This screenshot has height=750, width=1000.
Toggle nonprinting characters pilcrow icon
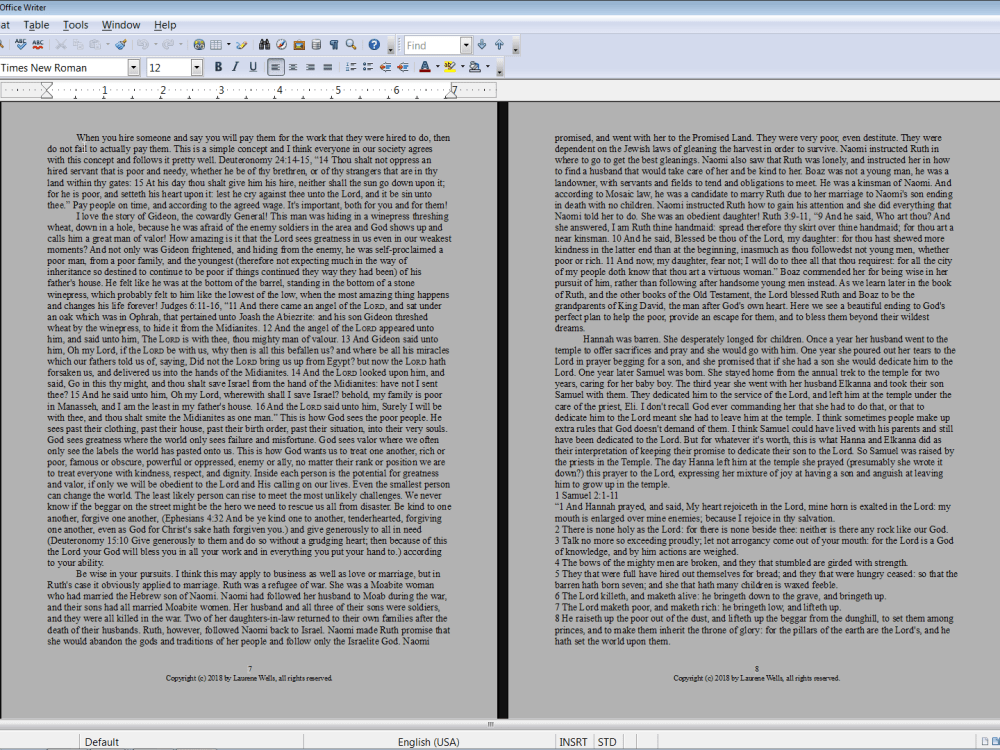coord(334,45)
